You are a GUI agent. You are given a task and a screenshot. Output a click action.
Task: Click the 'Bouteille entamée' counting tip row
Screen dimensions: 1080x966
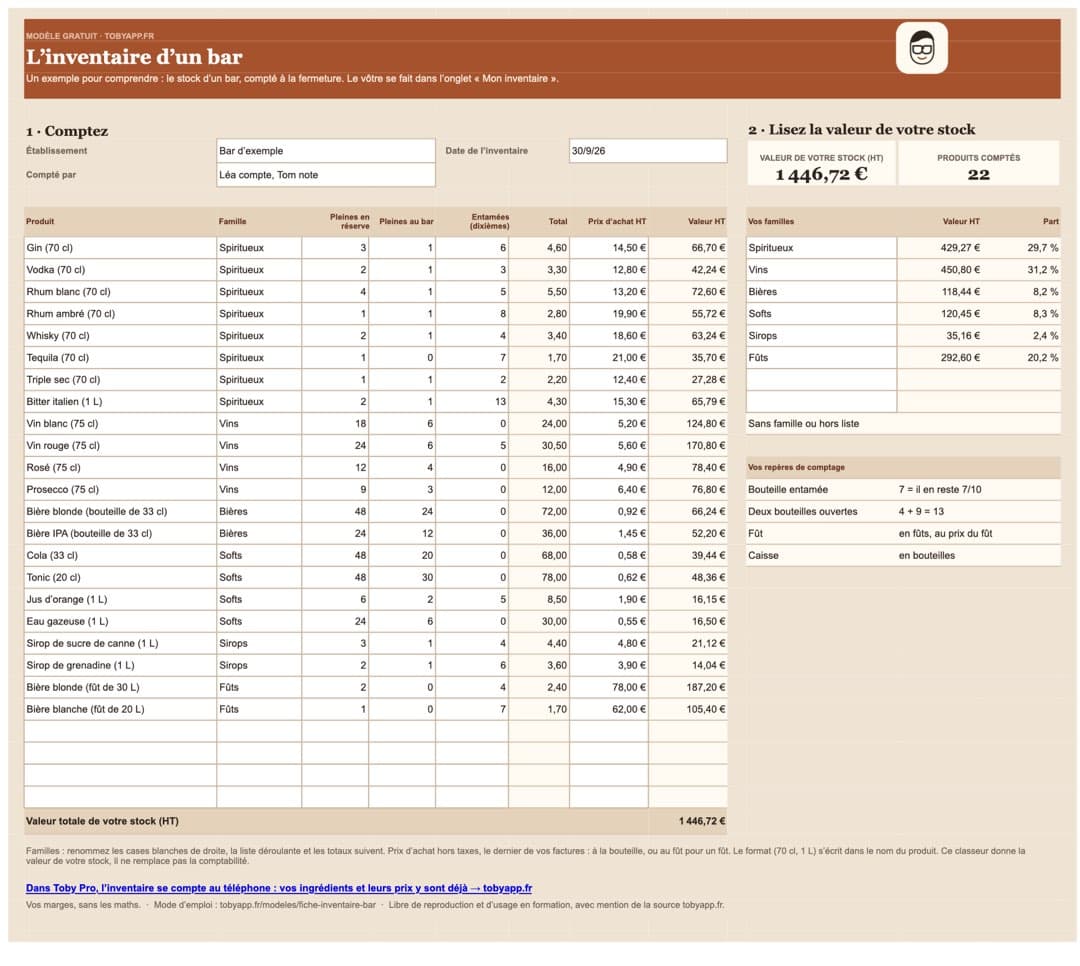(903, 490)
